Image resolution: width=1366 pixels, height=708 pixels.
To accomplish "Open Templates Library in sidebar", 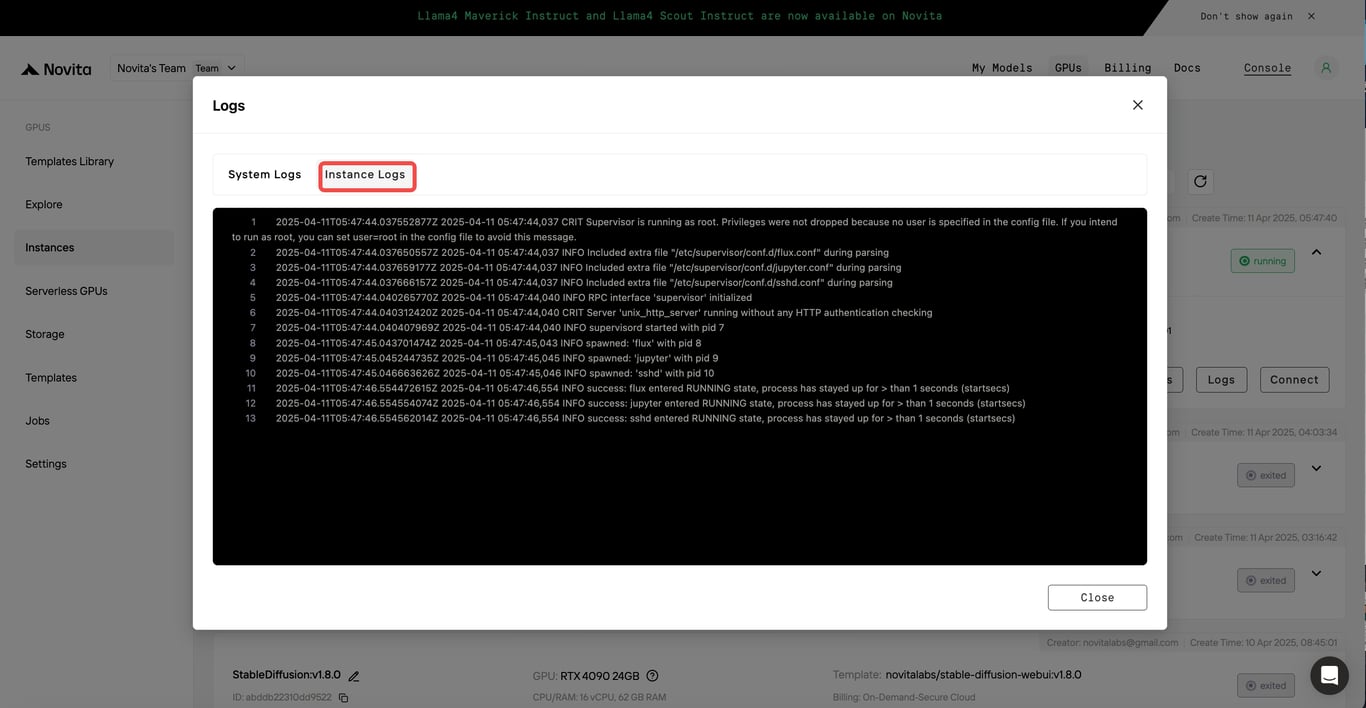I will click(x=70, y=161).
